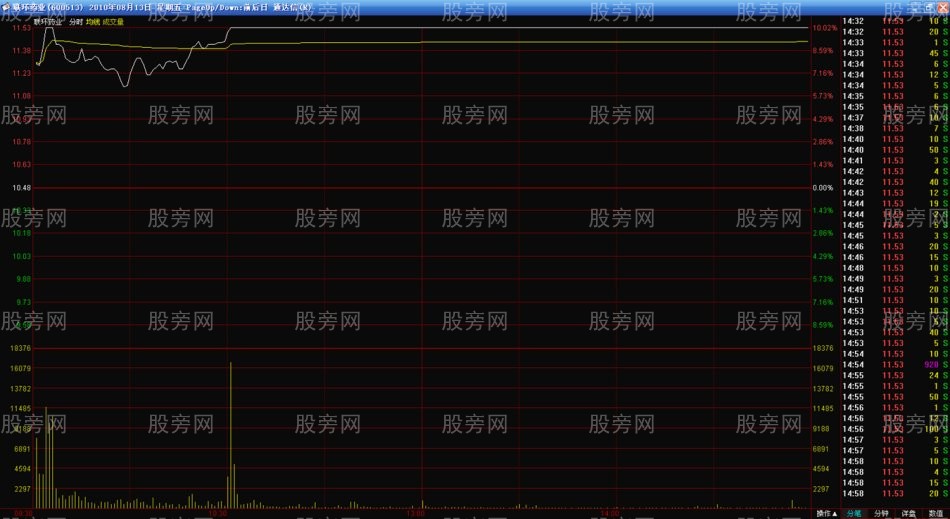Screen dimensions: 950x519
Task: Click the 10.63 price axis label
Action: coord(22,165)
